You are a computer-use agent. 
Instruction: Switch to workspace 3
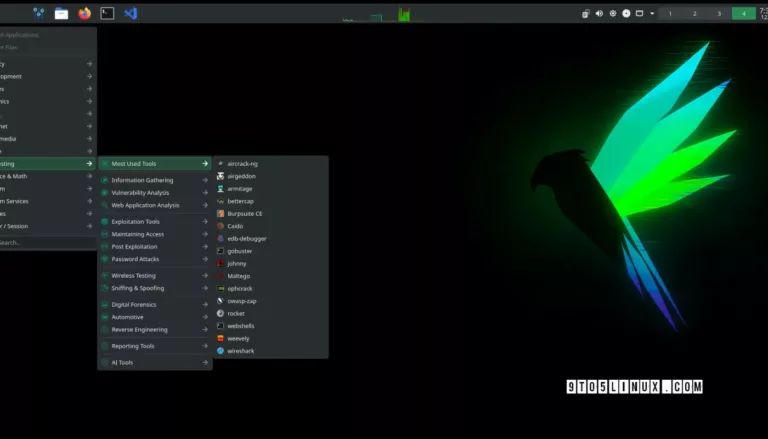click(719, 13)
